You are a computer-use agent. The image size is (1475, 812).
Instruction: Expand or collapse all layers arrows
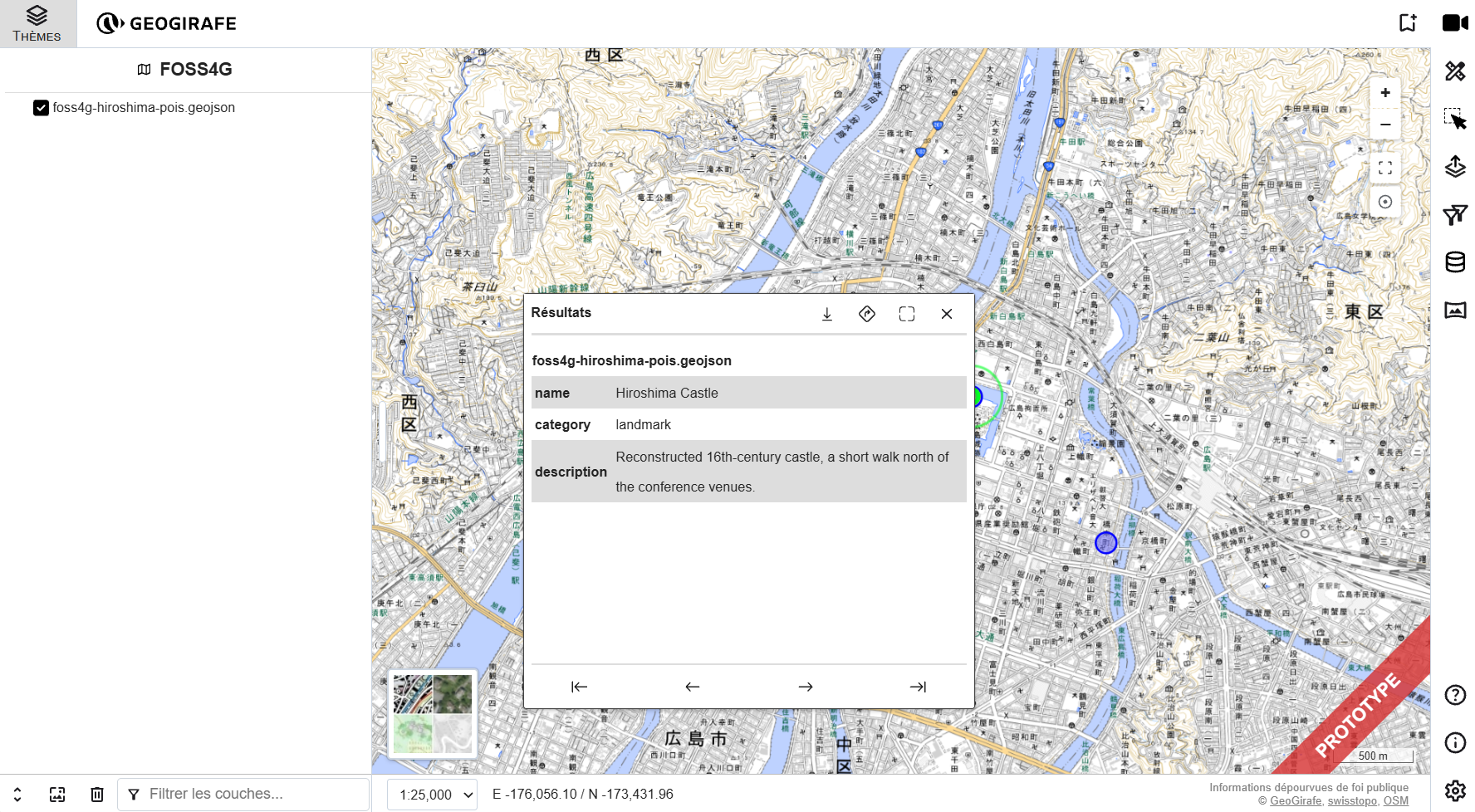[17, 795]
